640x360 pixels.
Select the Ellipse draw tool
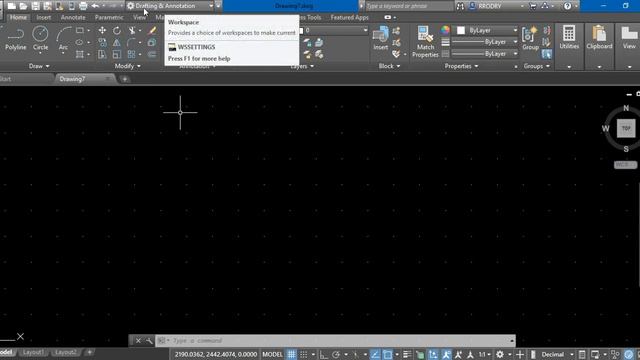[80, 42]
